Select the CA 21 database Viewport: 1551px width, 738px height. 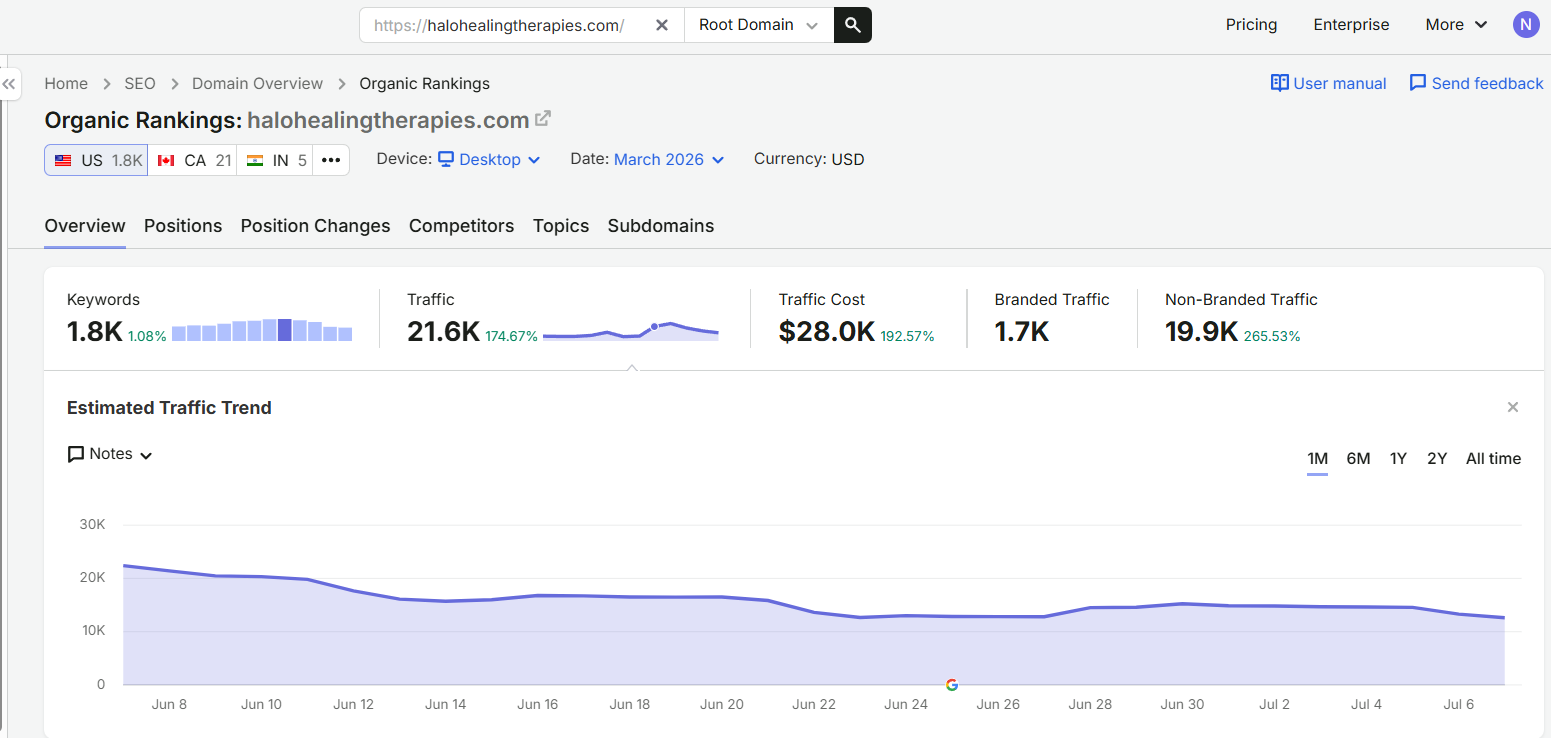tap(193, 160)
